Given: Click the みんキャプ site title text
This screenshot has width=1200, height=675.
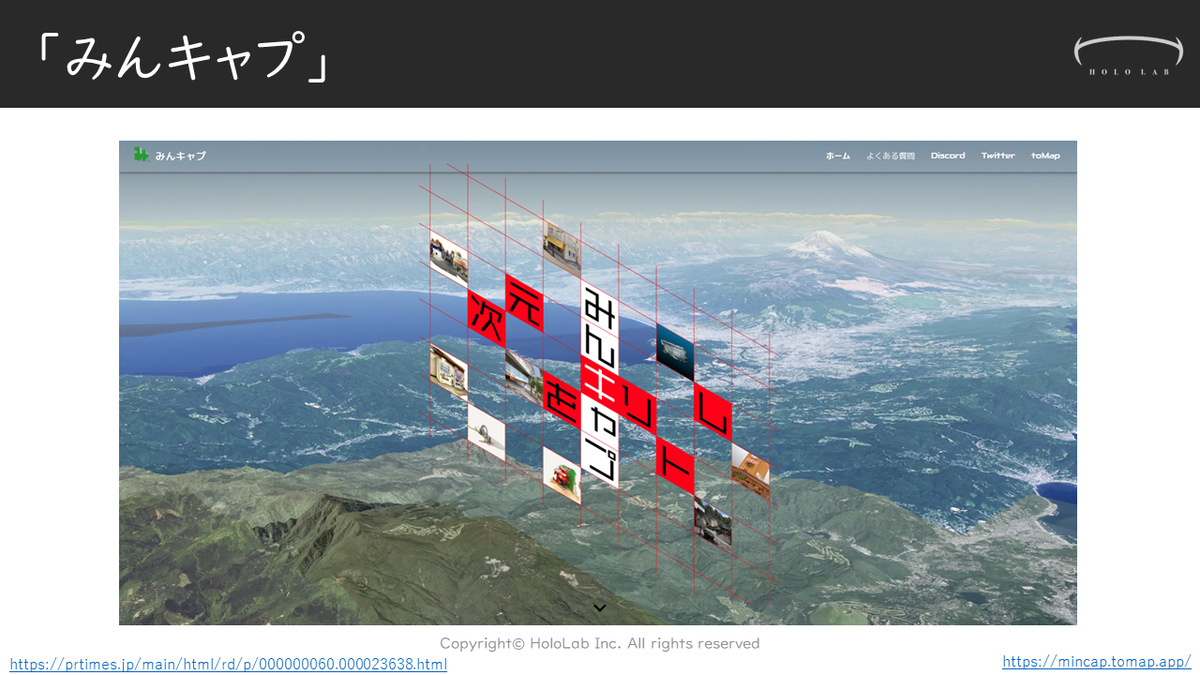Looking at the screenshot, I should click(180, 156).
